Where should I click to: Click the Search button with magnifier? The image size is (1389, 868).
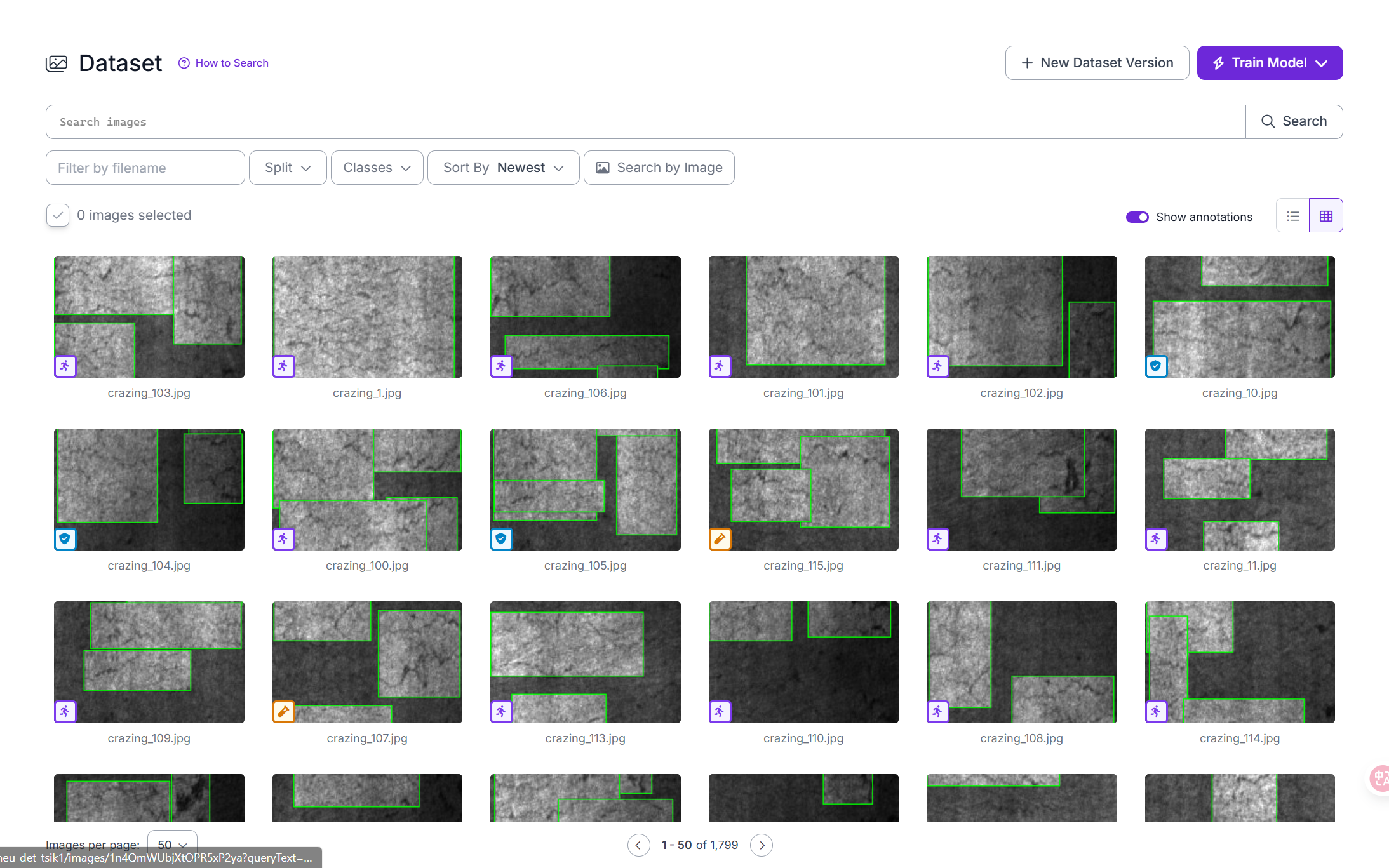(1294, 122)
